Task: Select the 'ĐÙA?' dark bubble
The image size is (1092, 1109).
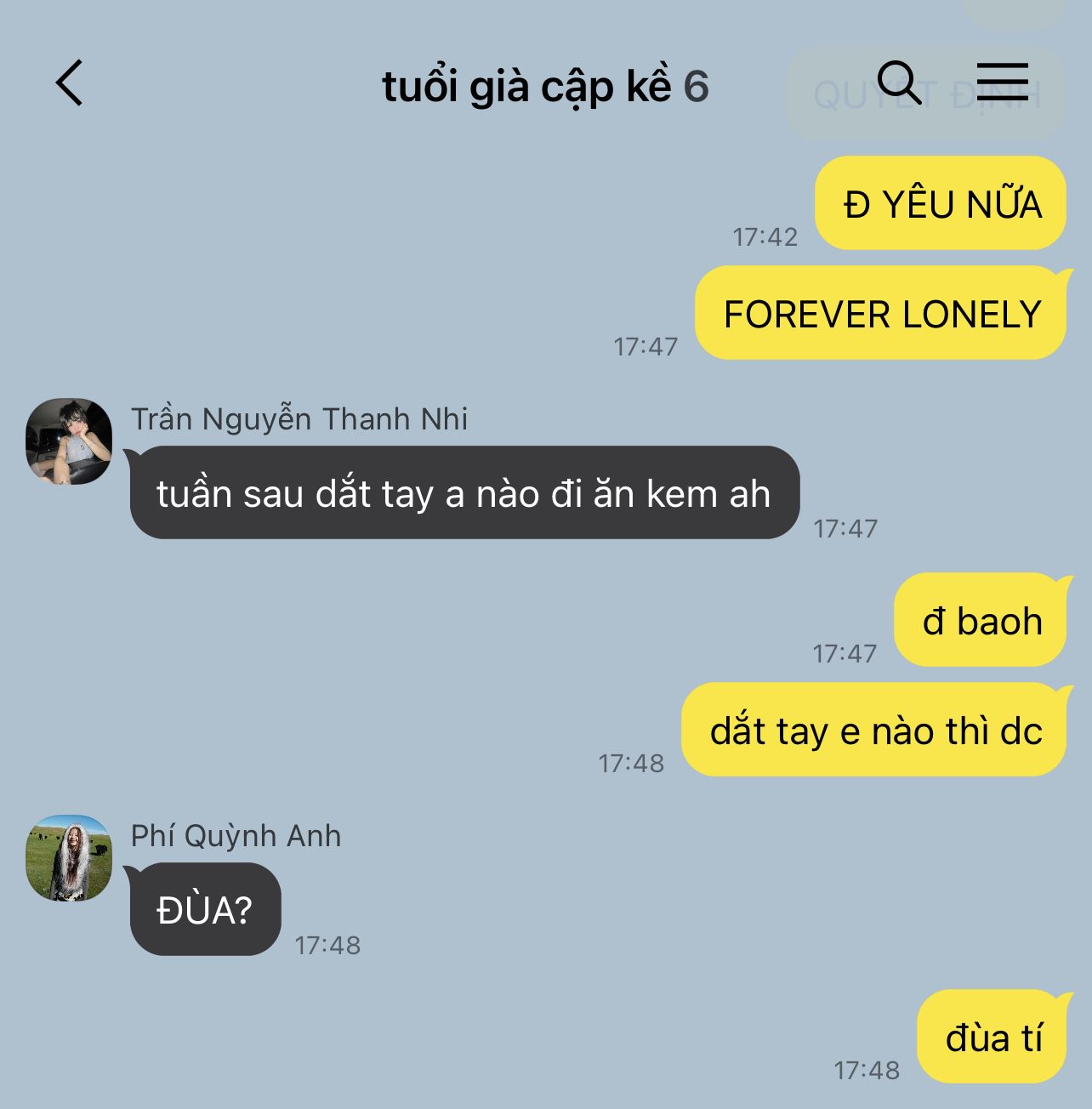Action: (205, 909)
